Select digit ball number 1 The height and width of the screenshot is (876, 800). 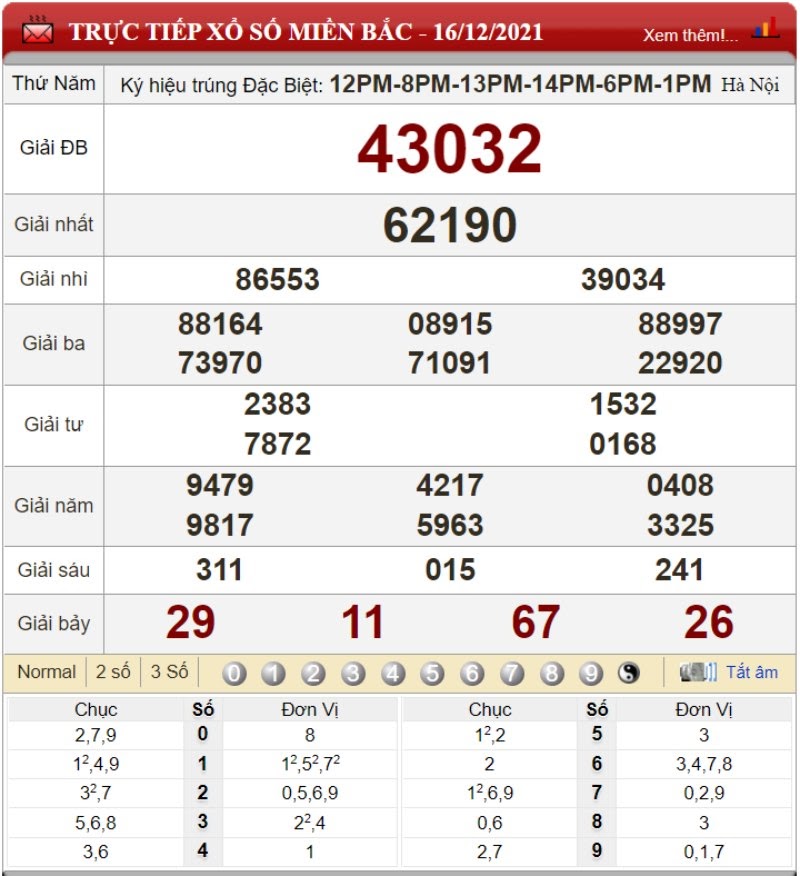[x=274, y=673]
